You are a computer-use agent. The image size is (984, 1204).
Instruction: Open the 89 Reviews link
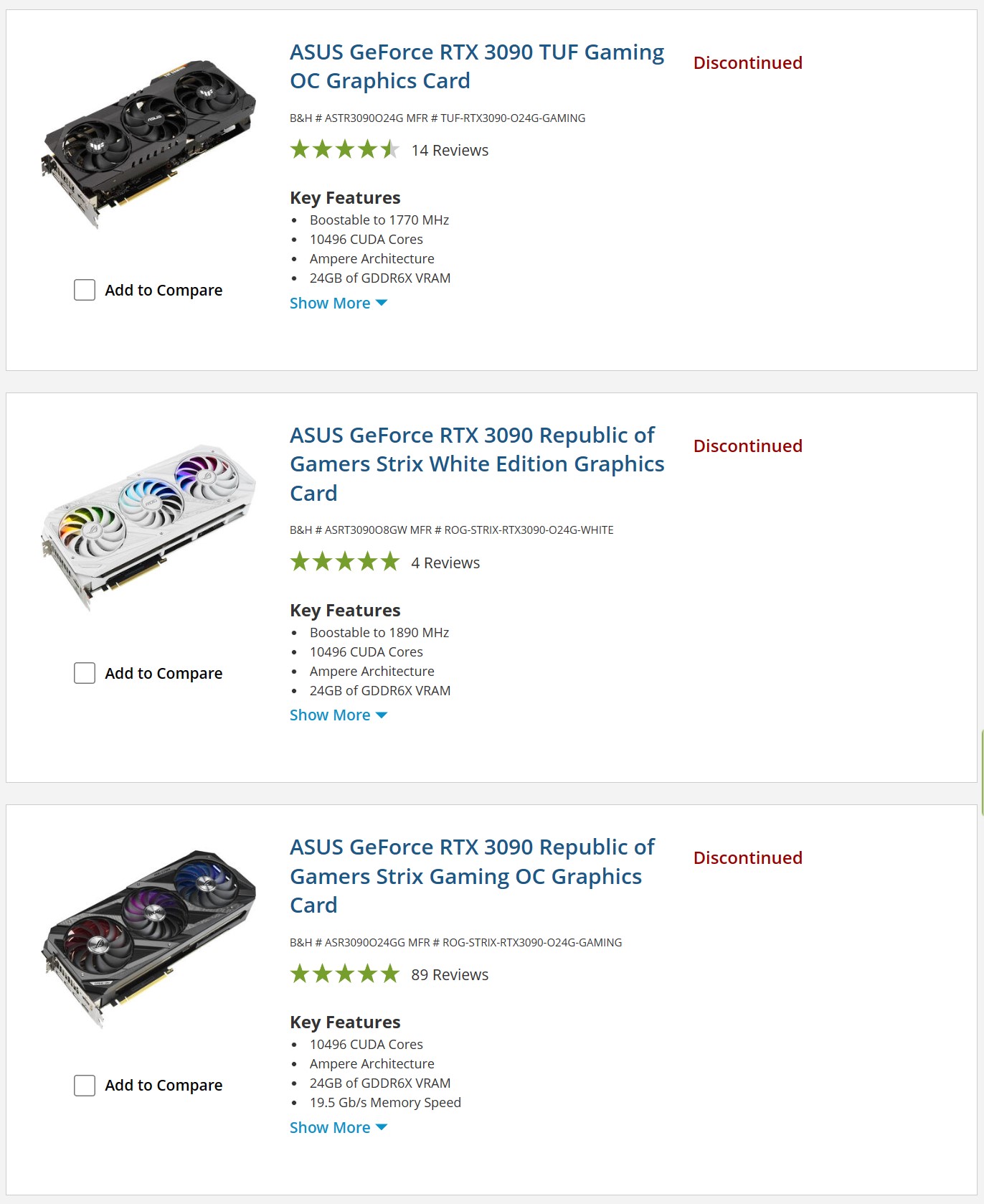pyautogui.click(x=450, y=974)
